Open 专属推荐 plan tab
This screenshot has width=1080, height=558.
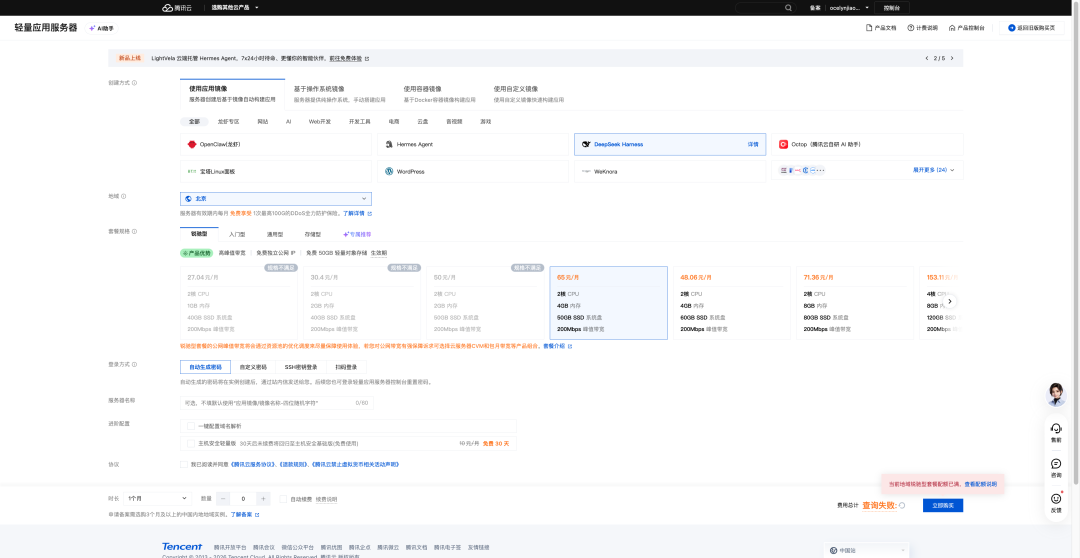pyautogui.click(x=357, y=234)
